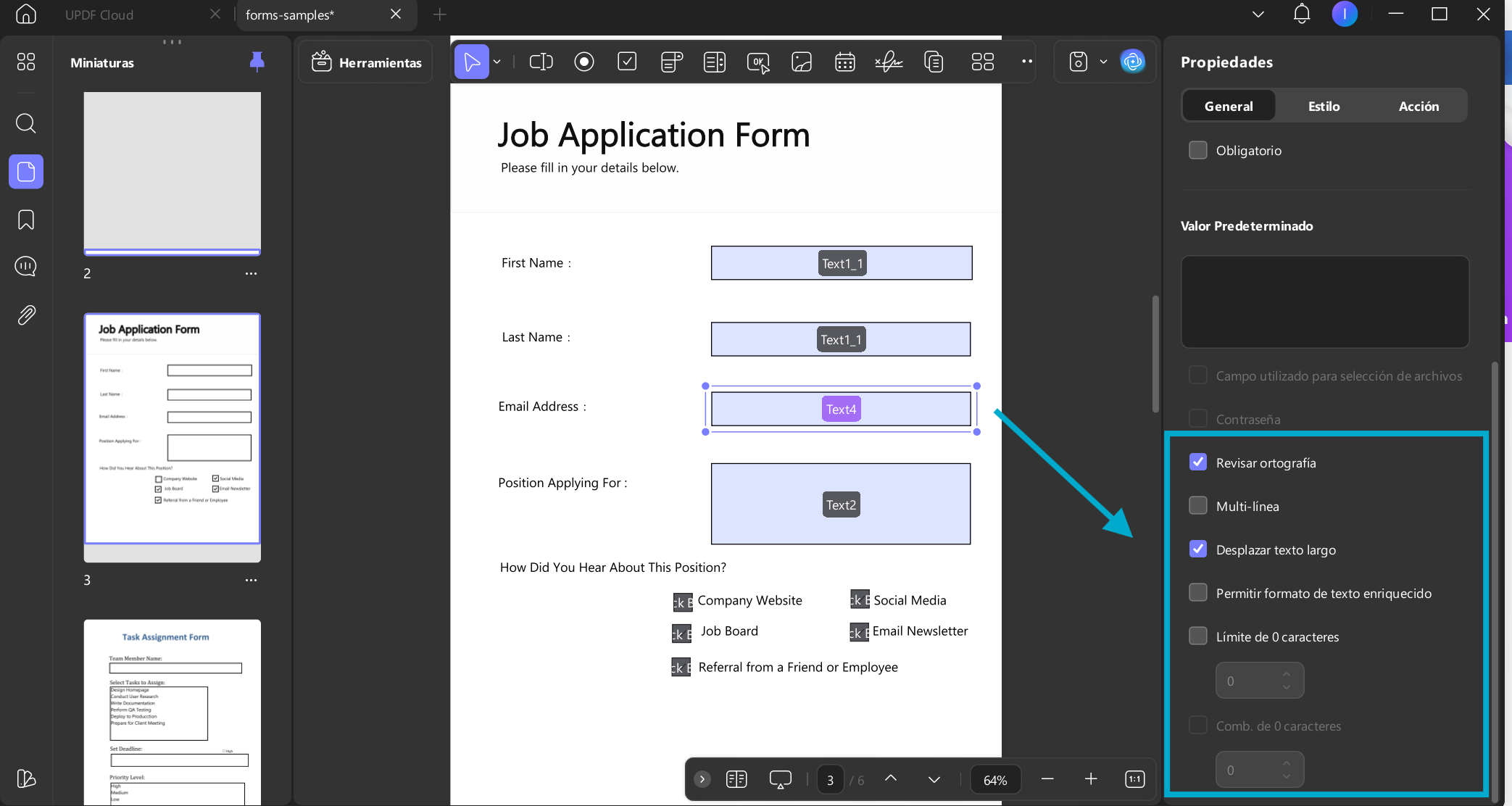Viewport: 1512px width, 806px height.
Task: Toggle the Multi-línea checkbox
Action: [1198, 506]
